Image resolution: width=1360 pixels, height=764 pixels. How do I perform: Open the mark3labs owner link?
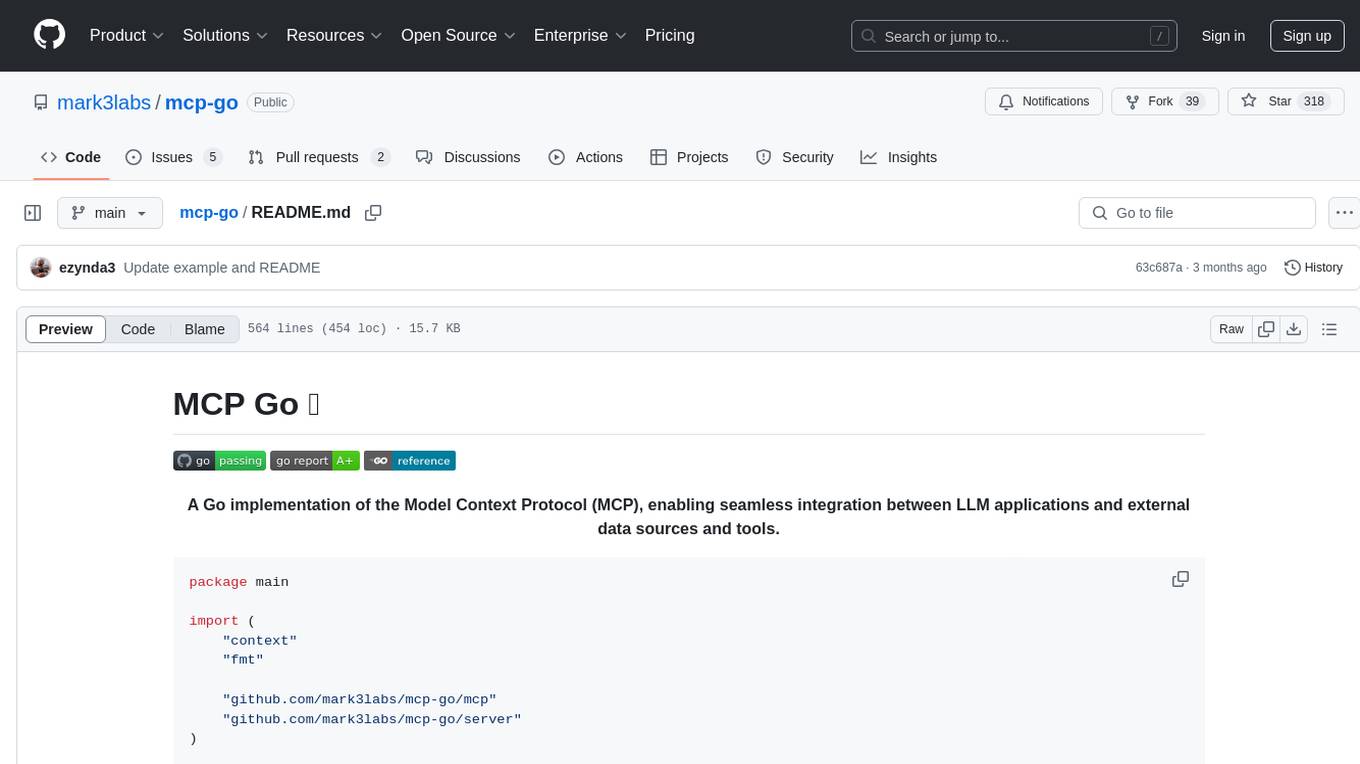(x=104, y=102)
